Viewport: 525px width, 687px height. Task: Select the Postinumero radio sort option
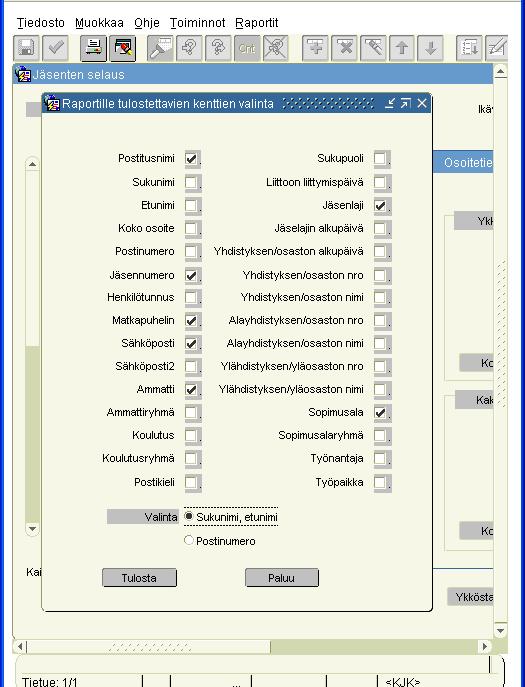click(x=189, y=541)
